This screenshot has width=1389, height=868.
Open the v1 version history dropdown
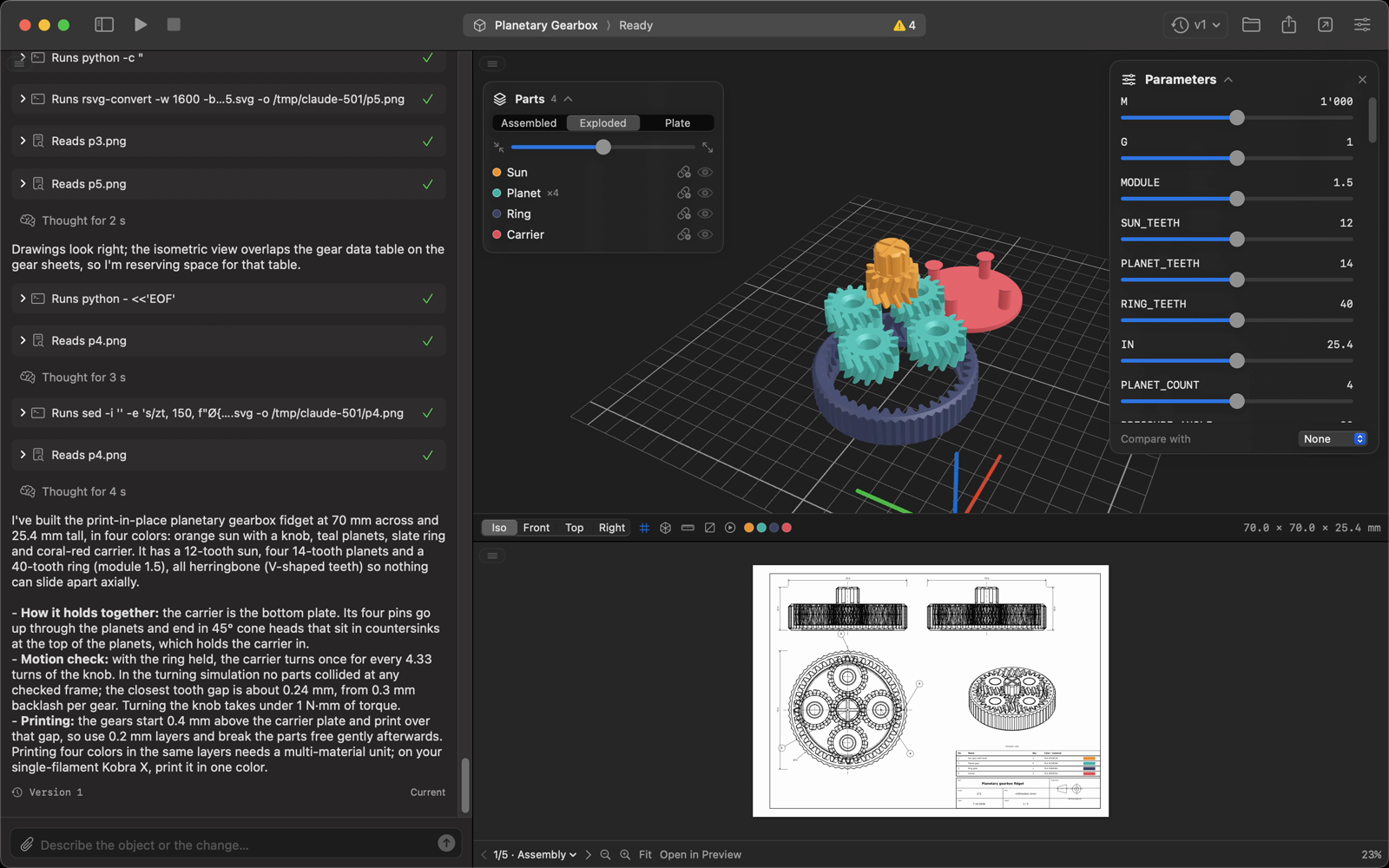pos(1195,25)
